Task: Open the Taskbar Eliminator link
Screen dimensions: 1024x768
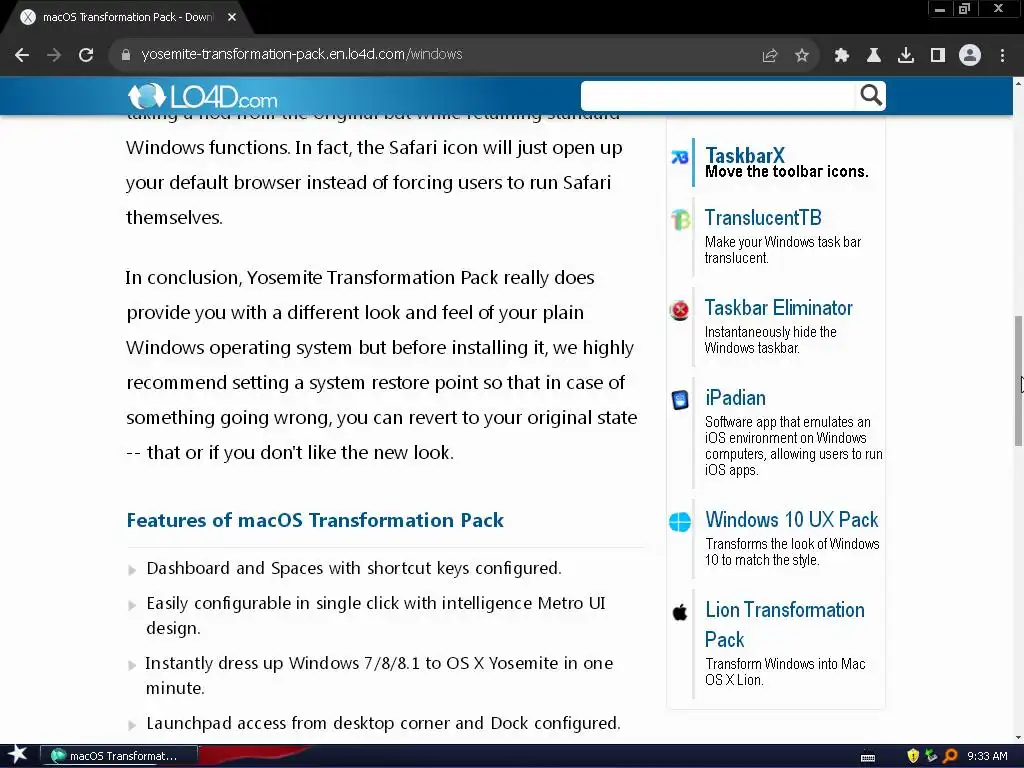Action: point(778,308)
